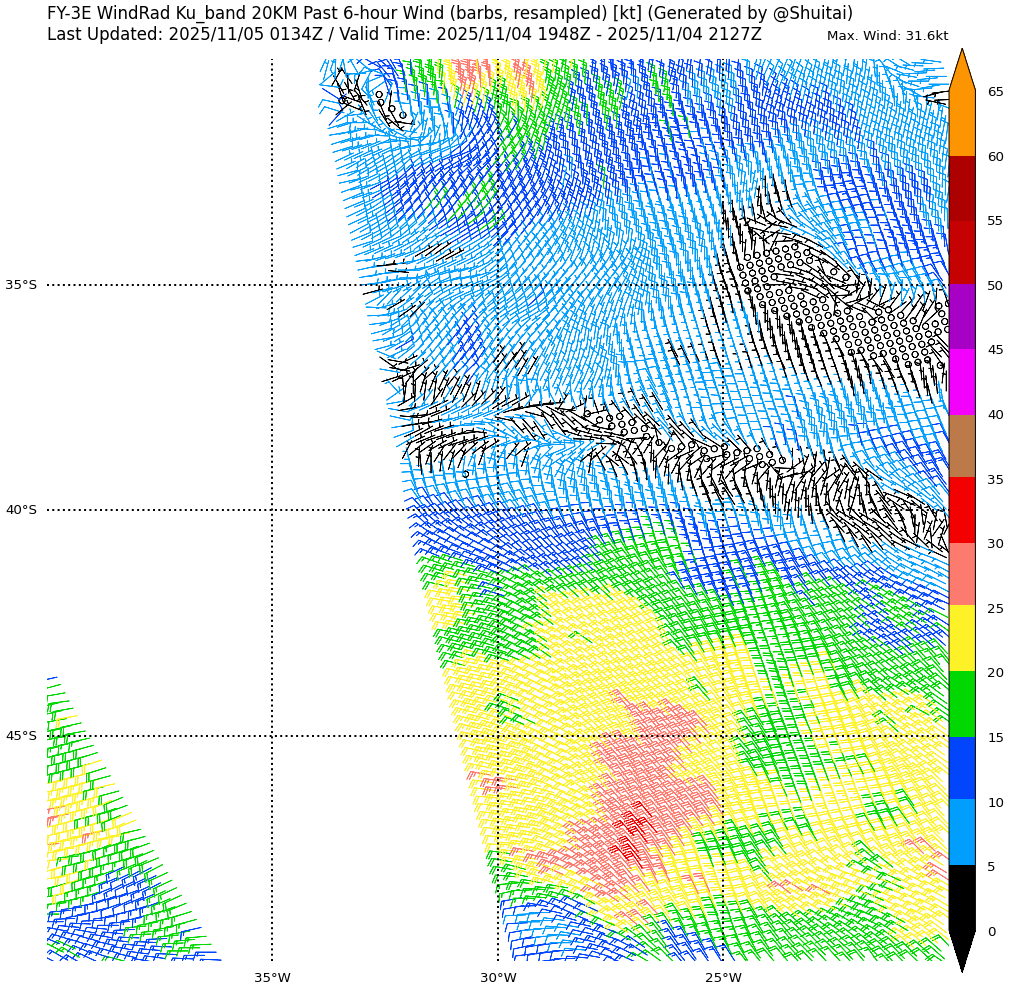The width and height of the screenshot is (1009, 989).
Task: Choose the light blue 5–10 kt colorbar segment
Action: tap(961, 832)
